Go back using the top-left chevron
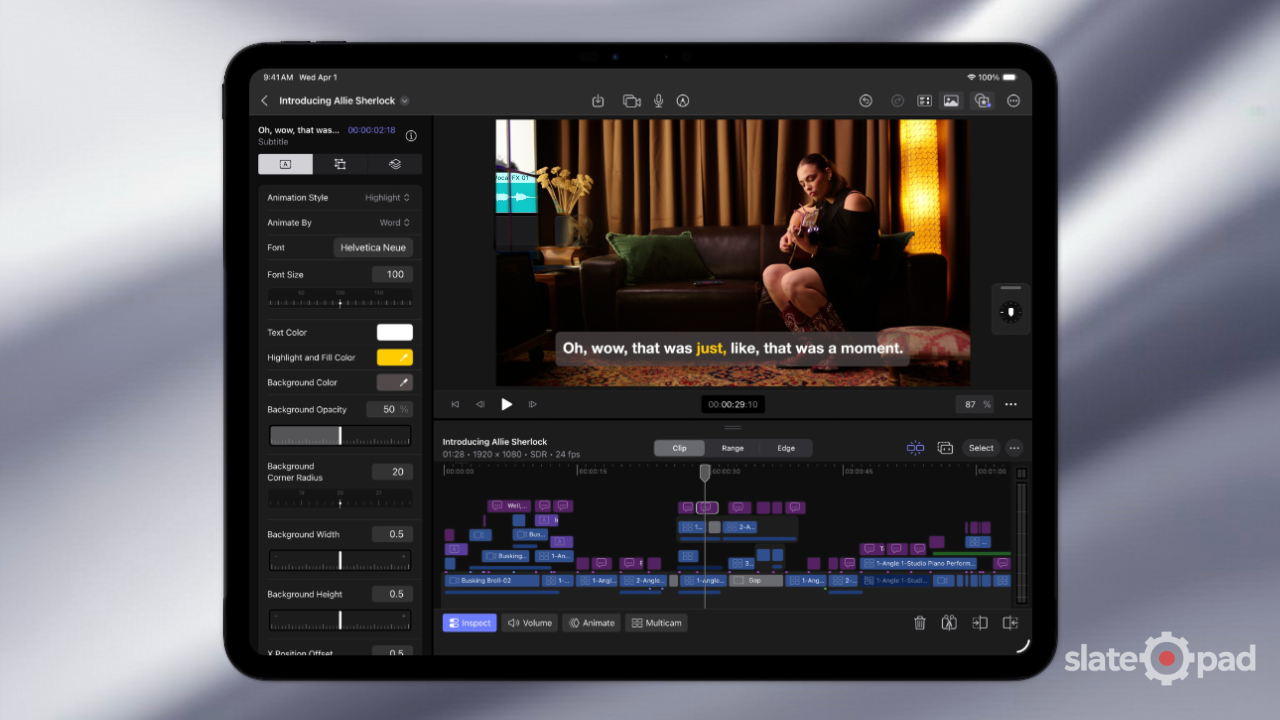This screenshot has width=1280, height=720. click(x=264, y=101)
